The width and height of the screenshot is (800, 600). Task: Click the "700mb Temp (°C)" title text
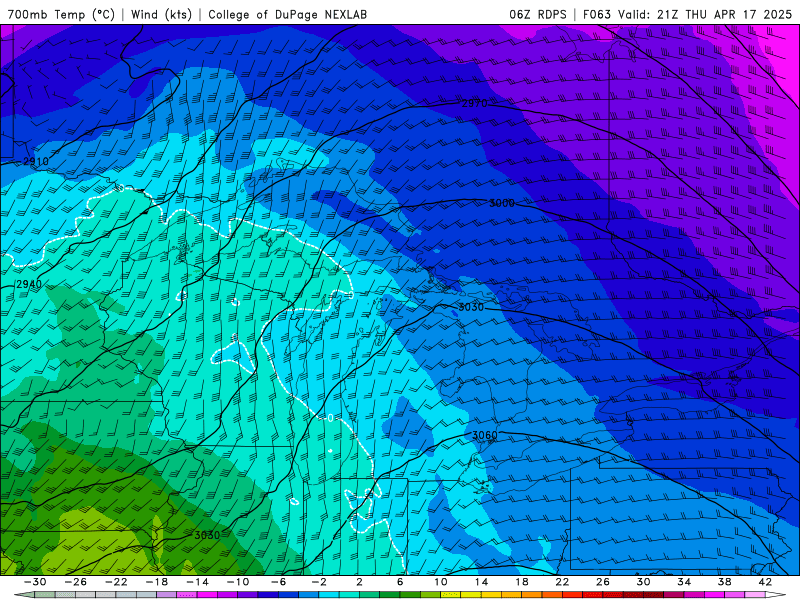pyautogui.click(x=61, y=14)
